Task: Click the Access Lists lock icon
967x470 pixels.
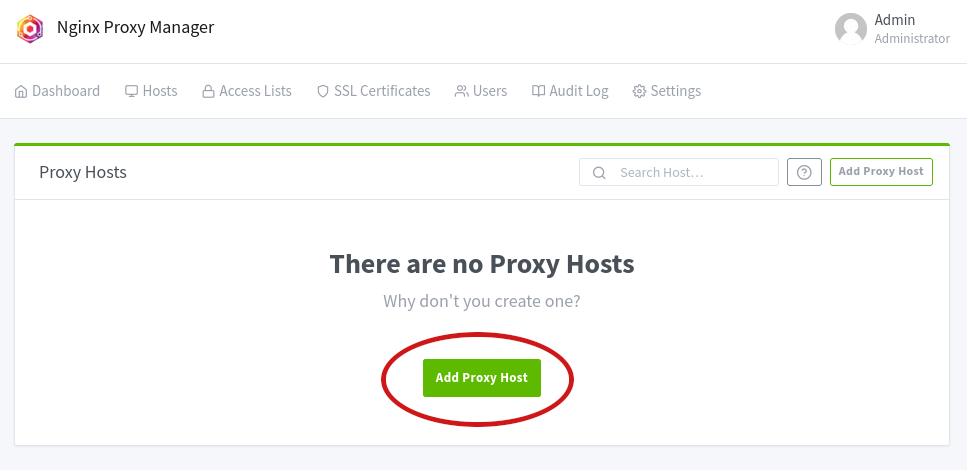Action: point(208,92)
